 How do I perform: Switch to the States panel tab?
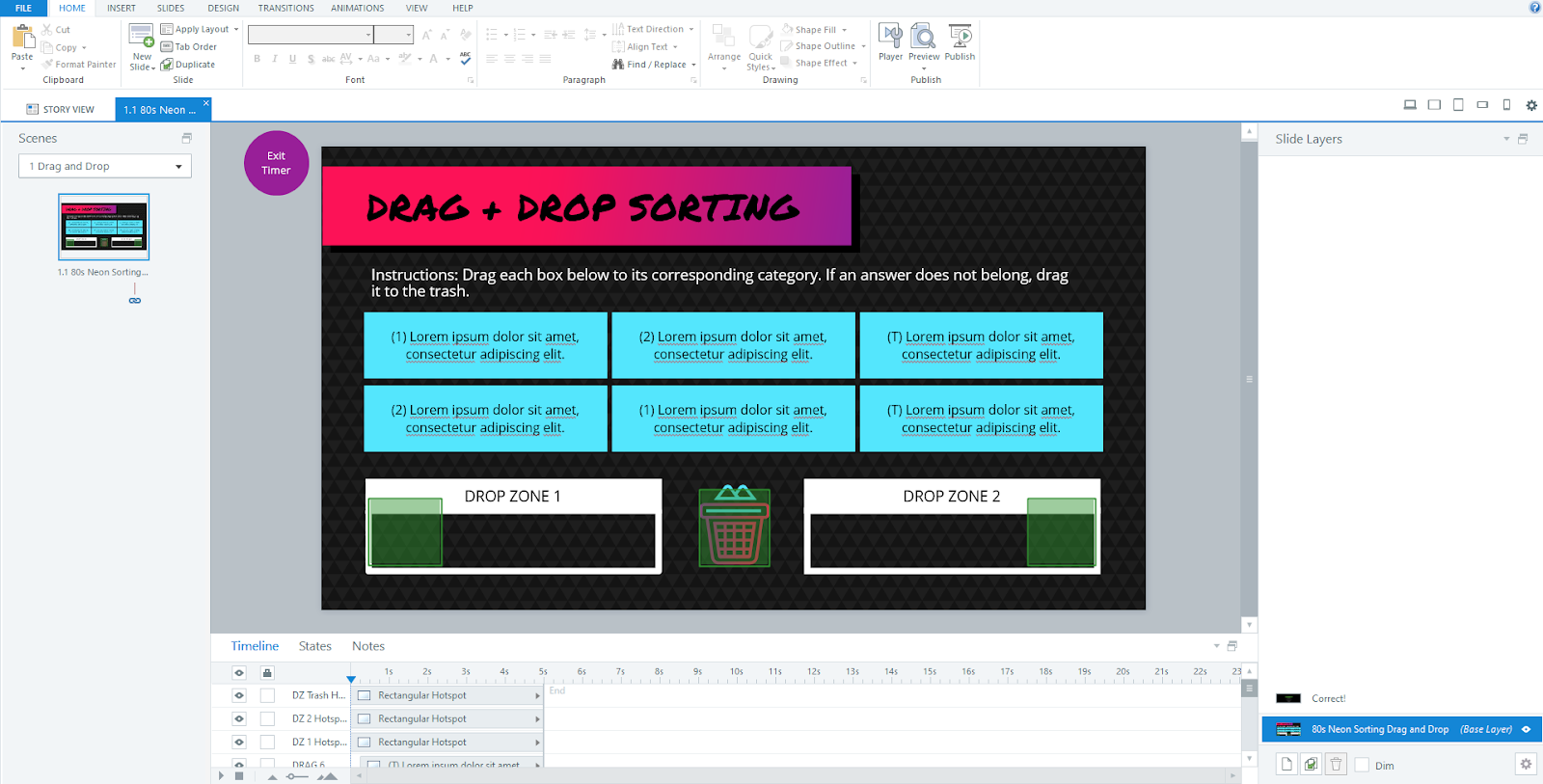coord(314,646)
